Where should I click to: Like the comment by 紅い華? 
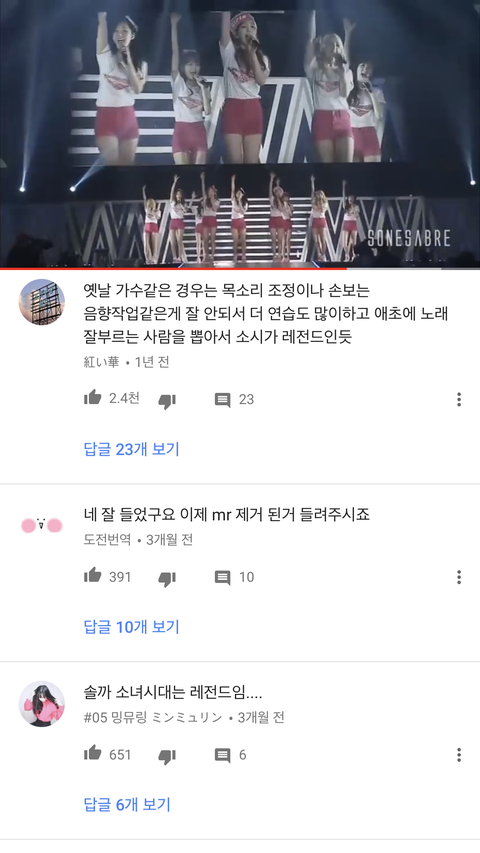(93, 398)
